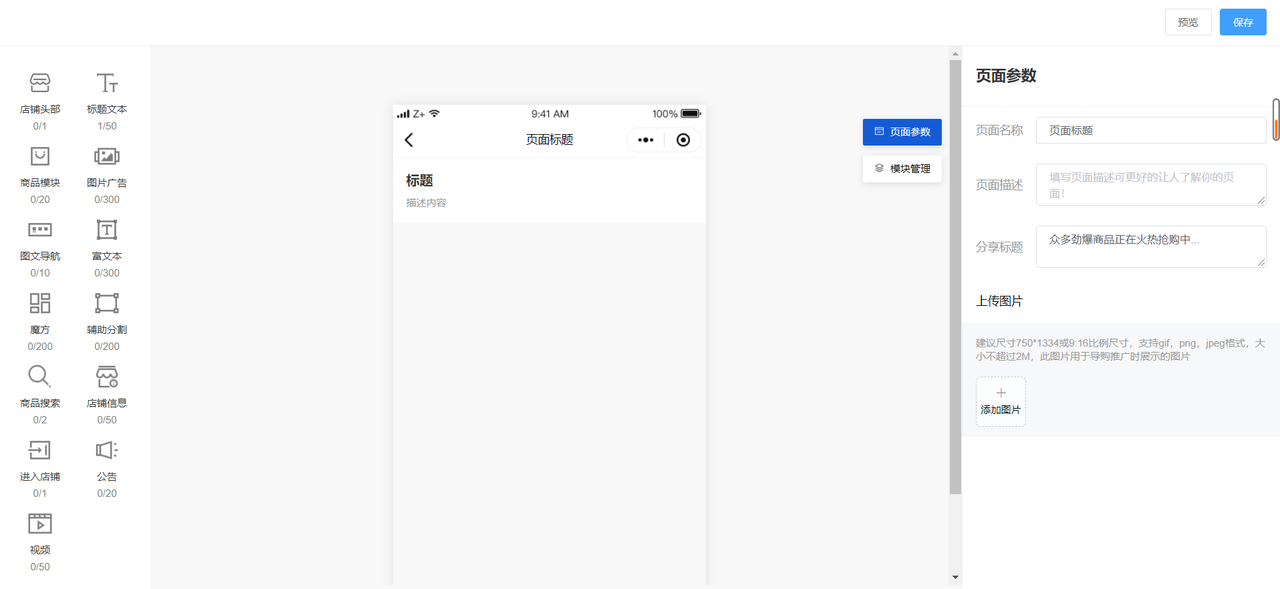Screen dimensions: 1280x589
Task: Insert the 商品搜索 product search module
Action: point(40,395)
